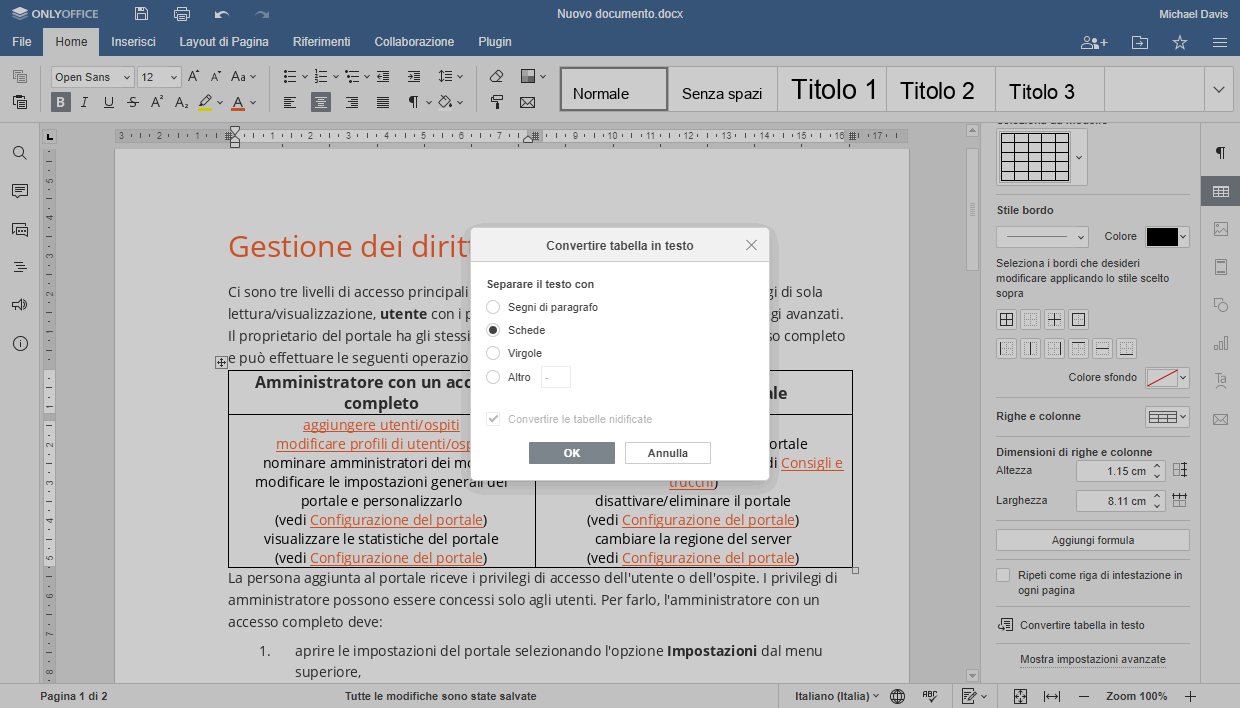This screenshot has height=708, width=1240.
Task: Click the Altezza 1.15 cm field
Action: click(1120, 471)
